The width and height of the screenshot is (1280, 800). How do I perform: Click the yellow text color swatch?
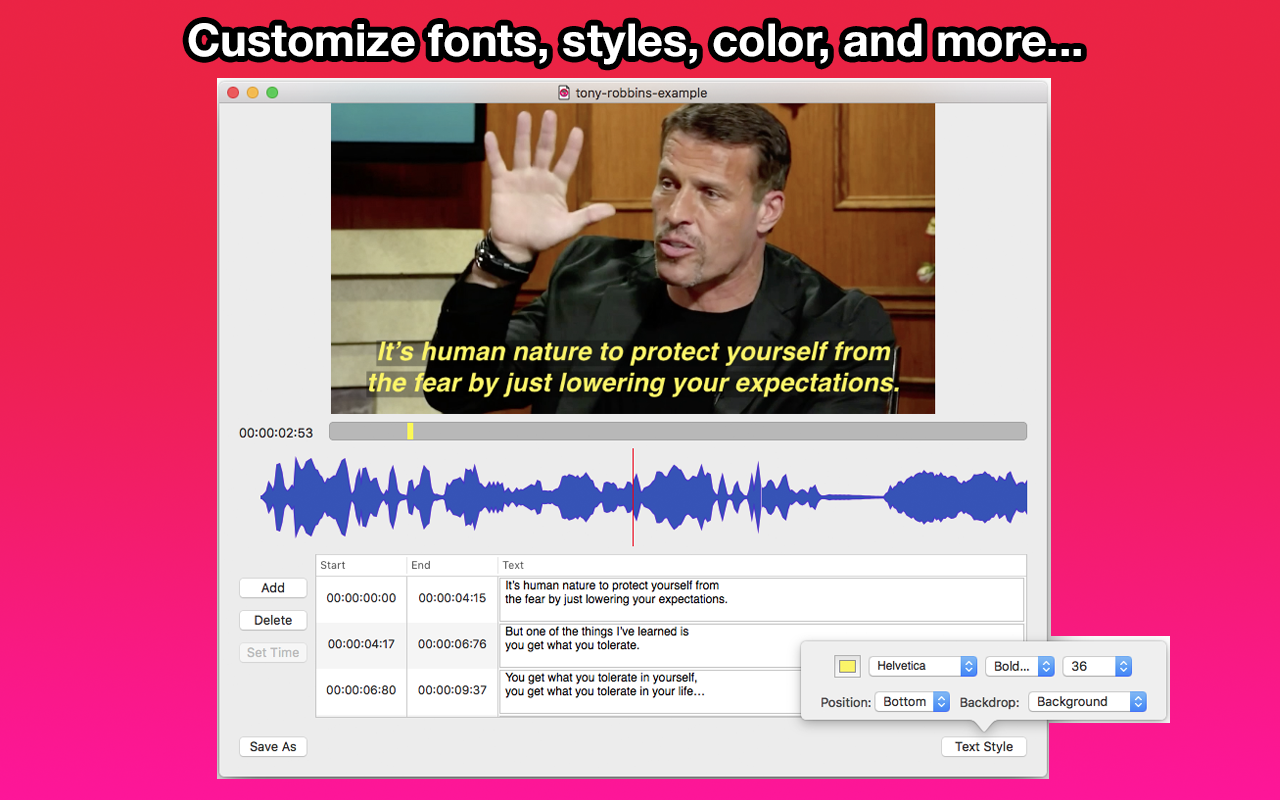click(x=847, y=665)
